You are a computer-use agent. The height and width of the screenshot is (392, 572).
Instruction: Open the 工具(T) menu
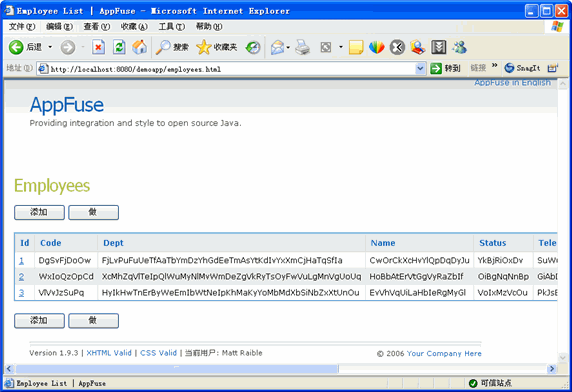[172, 27]
